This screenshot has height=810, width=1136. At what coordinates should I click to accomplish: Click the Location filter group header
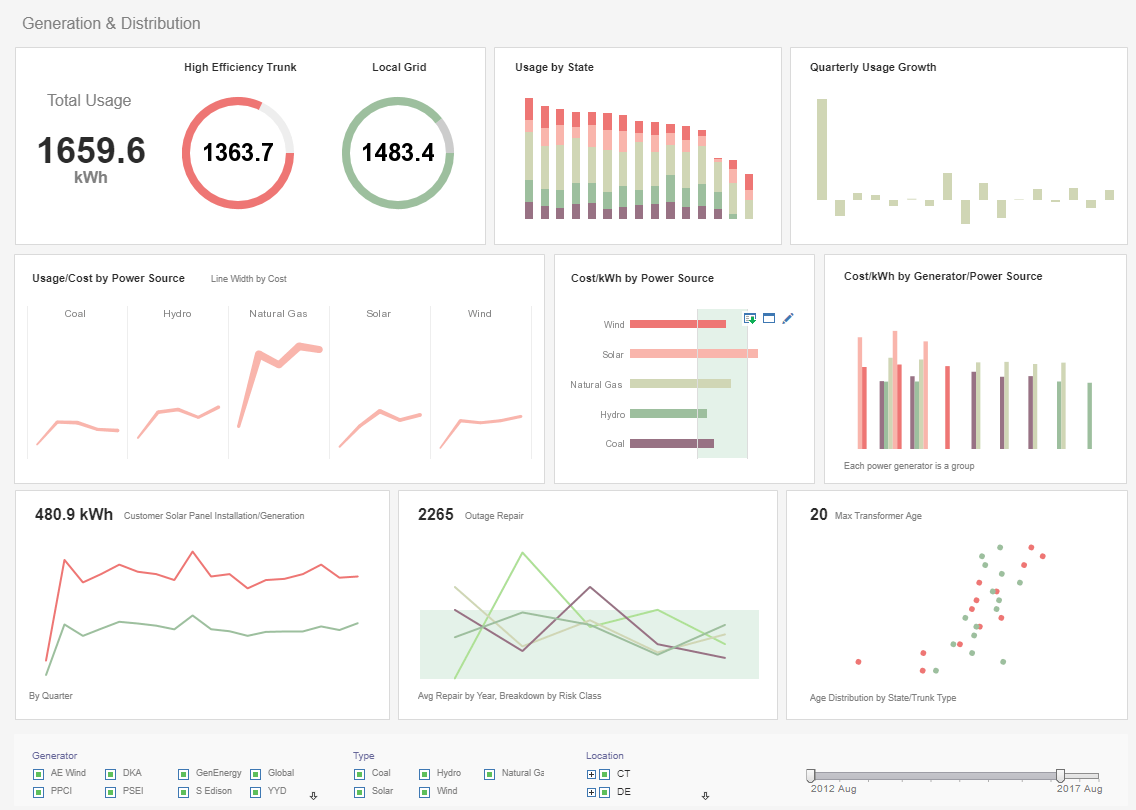point(605,756)
